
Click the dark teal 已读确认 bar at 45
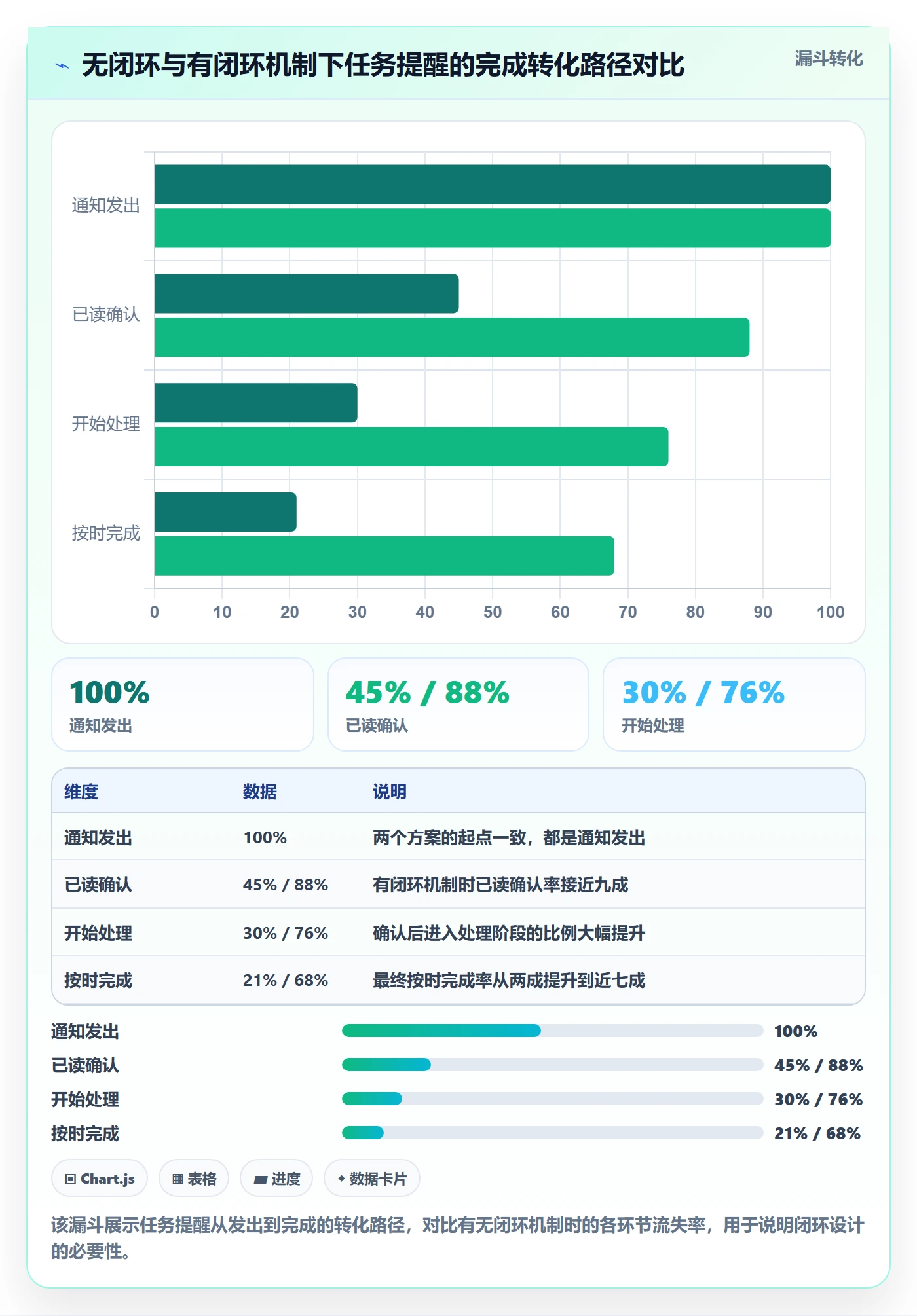(x=307, y=293)
